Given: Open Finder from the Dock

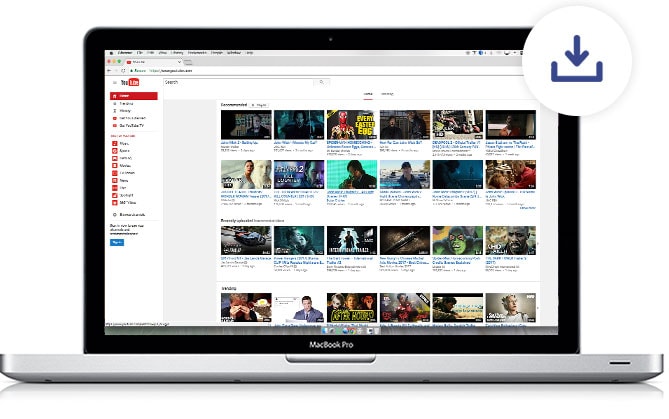Looking at the screenshot, I should click(x=326, y=331).
